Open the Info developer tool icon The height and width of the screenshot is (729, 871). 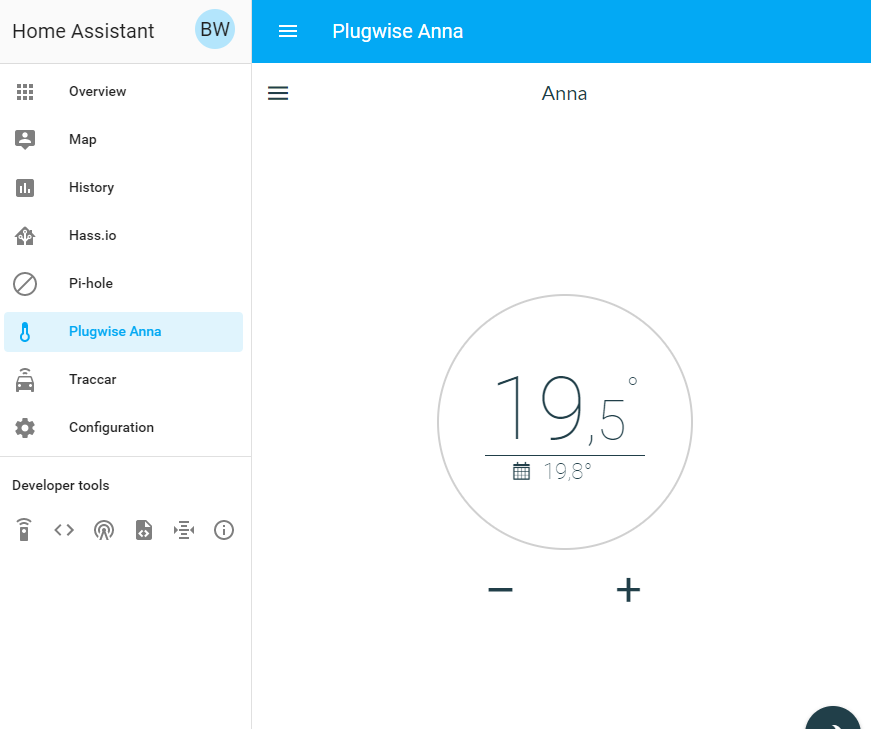click(224, 530)
